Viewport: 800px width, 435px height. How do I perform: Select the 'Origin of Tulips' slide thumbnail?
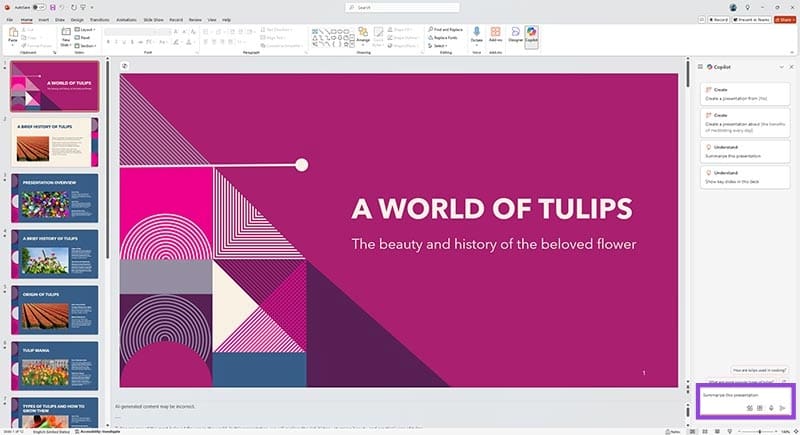[x=55, y=310]
